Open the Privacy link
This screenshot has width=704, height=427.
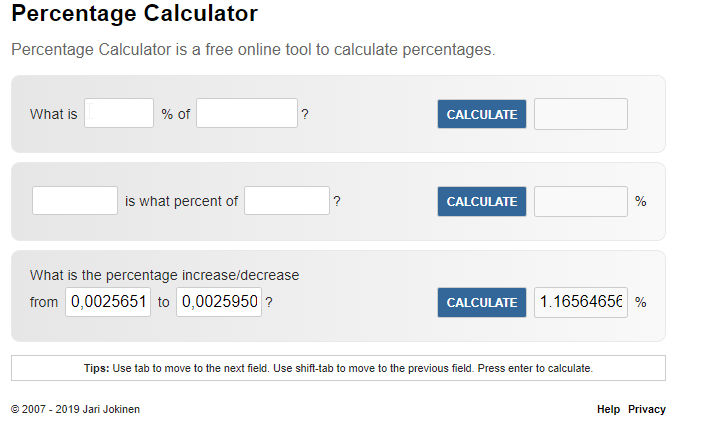pos(647,409)
